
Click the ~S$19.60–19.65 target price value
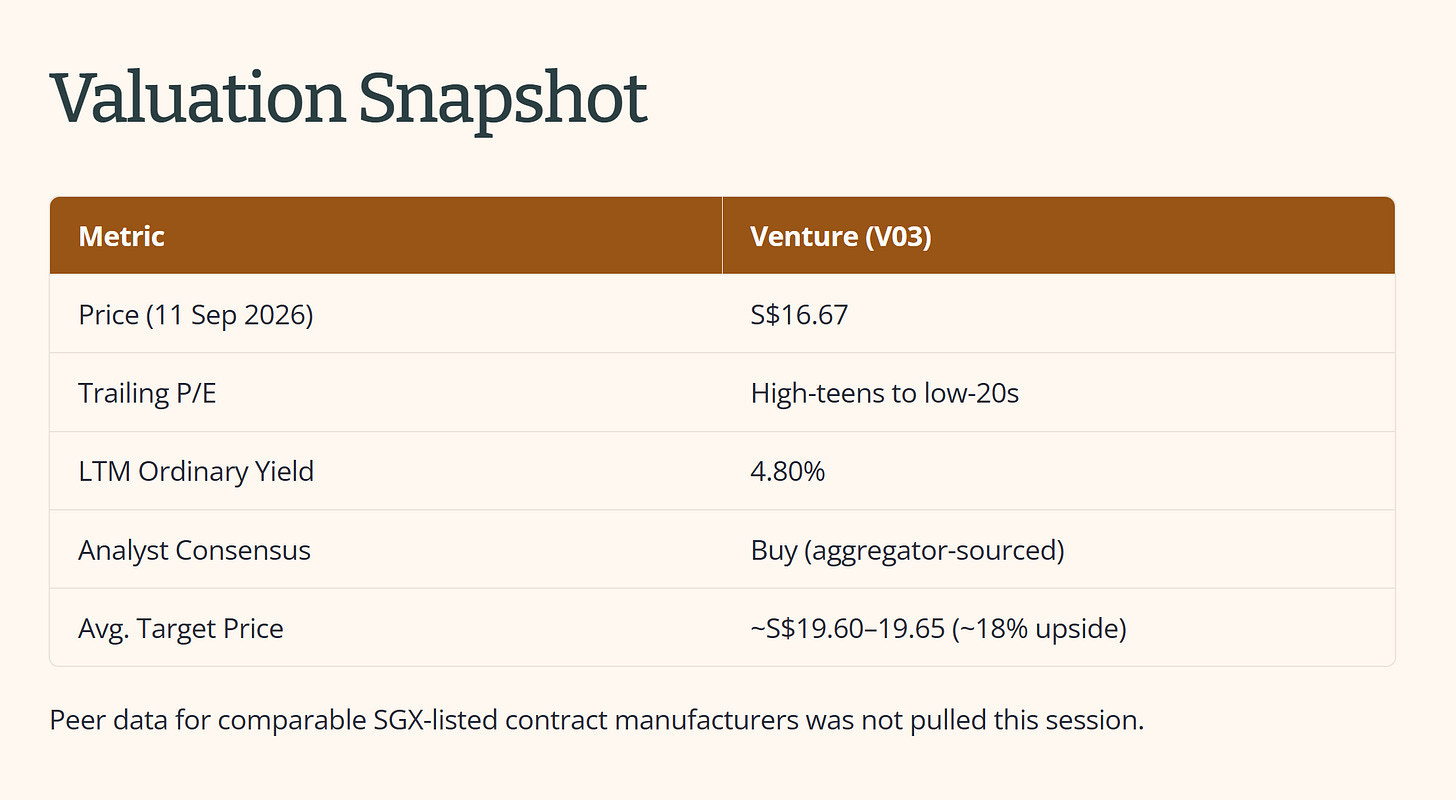click(x=875, y=629)
